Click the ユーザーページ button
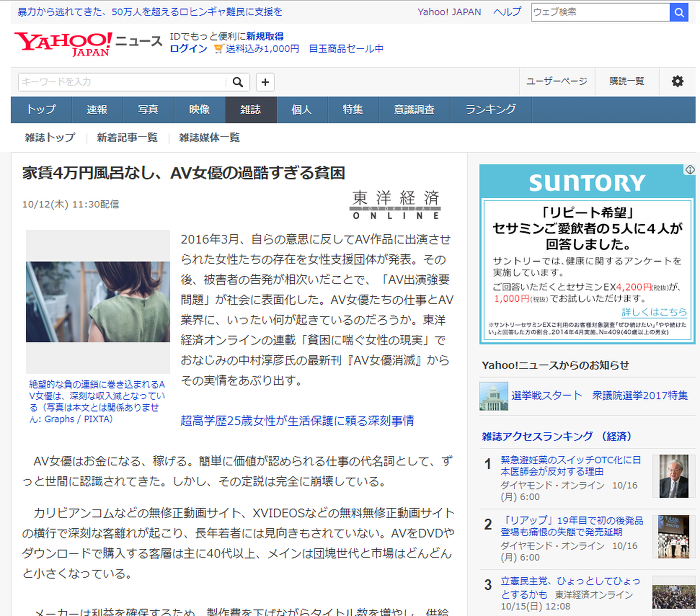This screenshot has width=700, height=616. [557, 81]
